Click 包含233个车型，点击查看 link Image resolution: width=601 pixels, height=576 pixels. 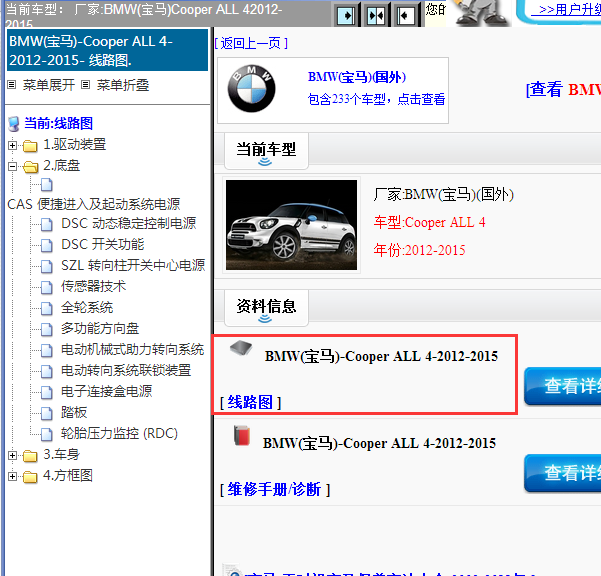pos(376,99)
